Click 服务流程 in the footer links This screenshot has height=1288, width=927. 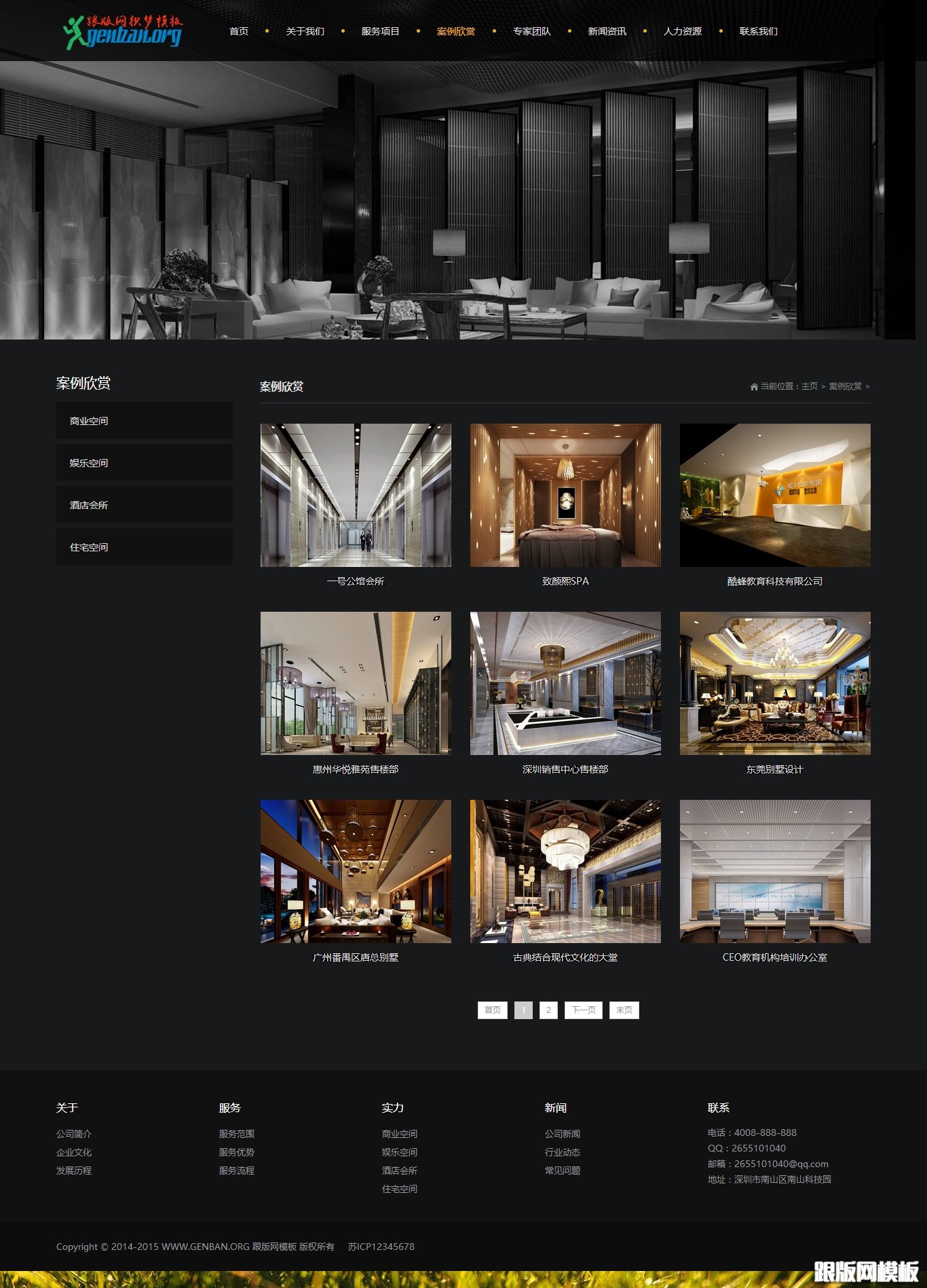coord(237,1171)
